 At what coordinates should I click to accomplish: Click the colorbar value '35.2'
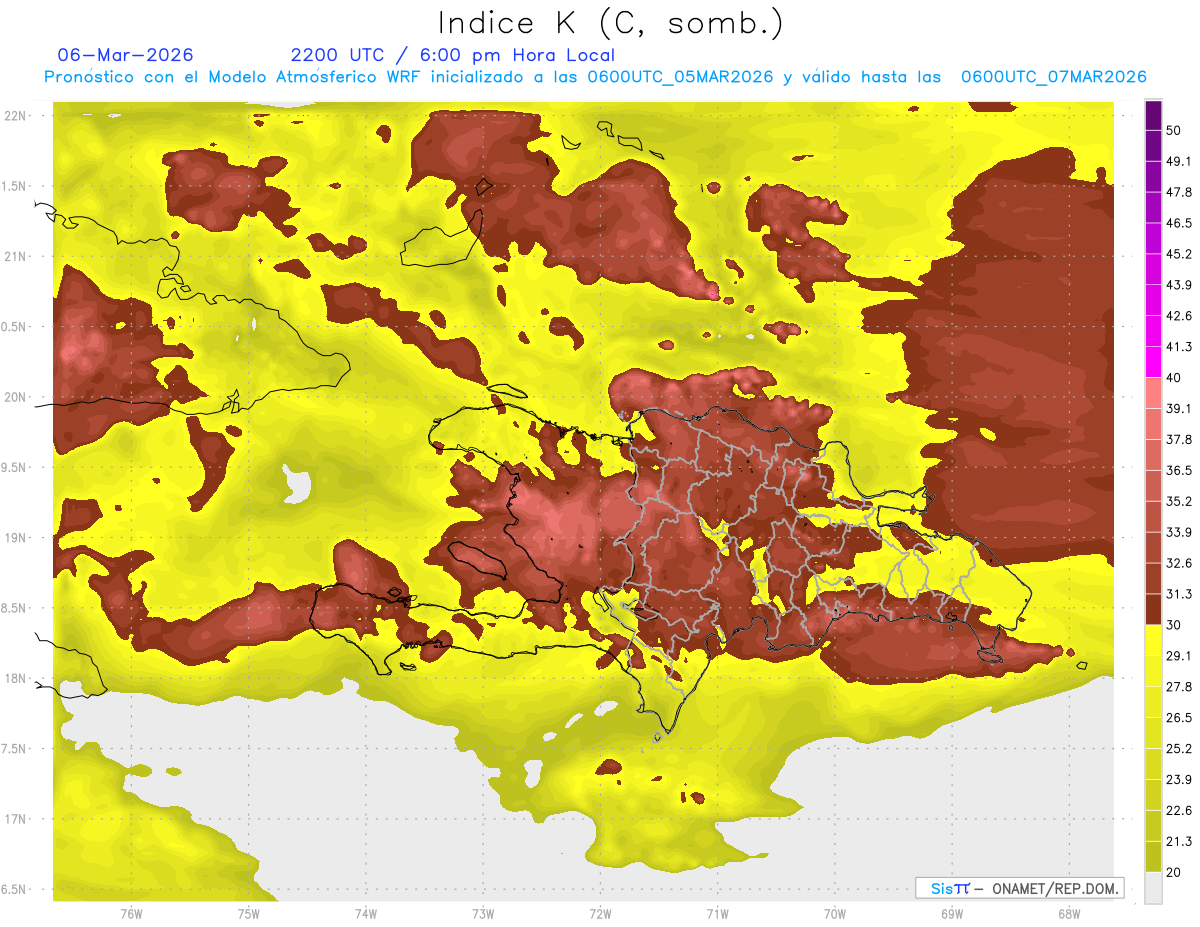(x=1179, y=501)
